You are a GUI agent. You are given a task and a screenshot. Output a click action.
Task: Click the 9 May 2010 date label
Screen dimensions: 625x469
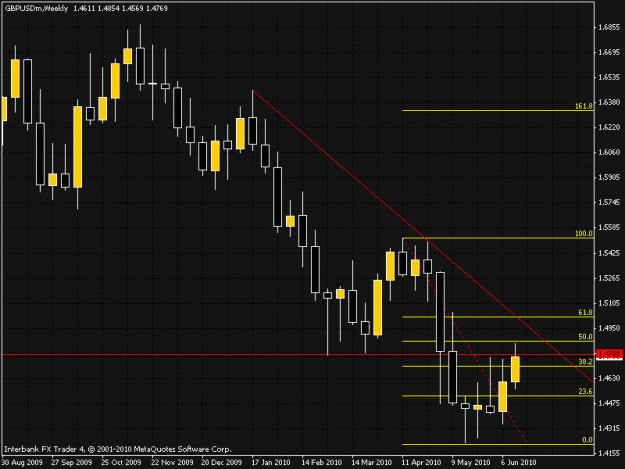tap(471, 463)
